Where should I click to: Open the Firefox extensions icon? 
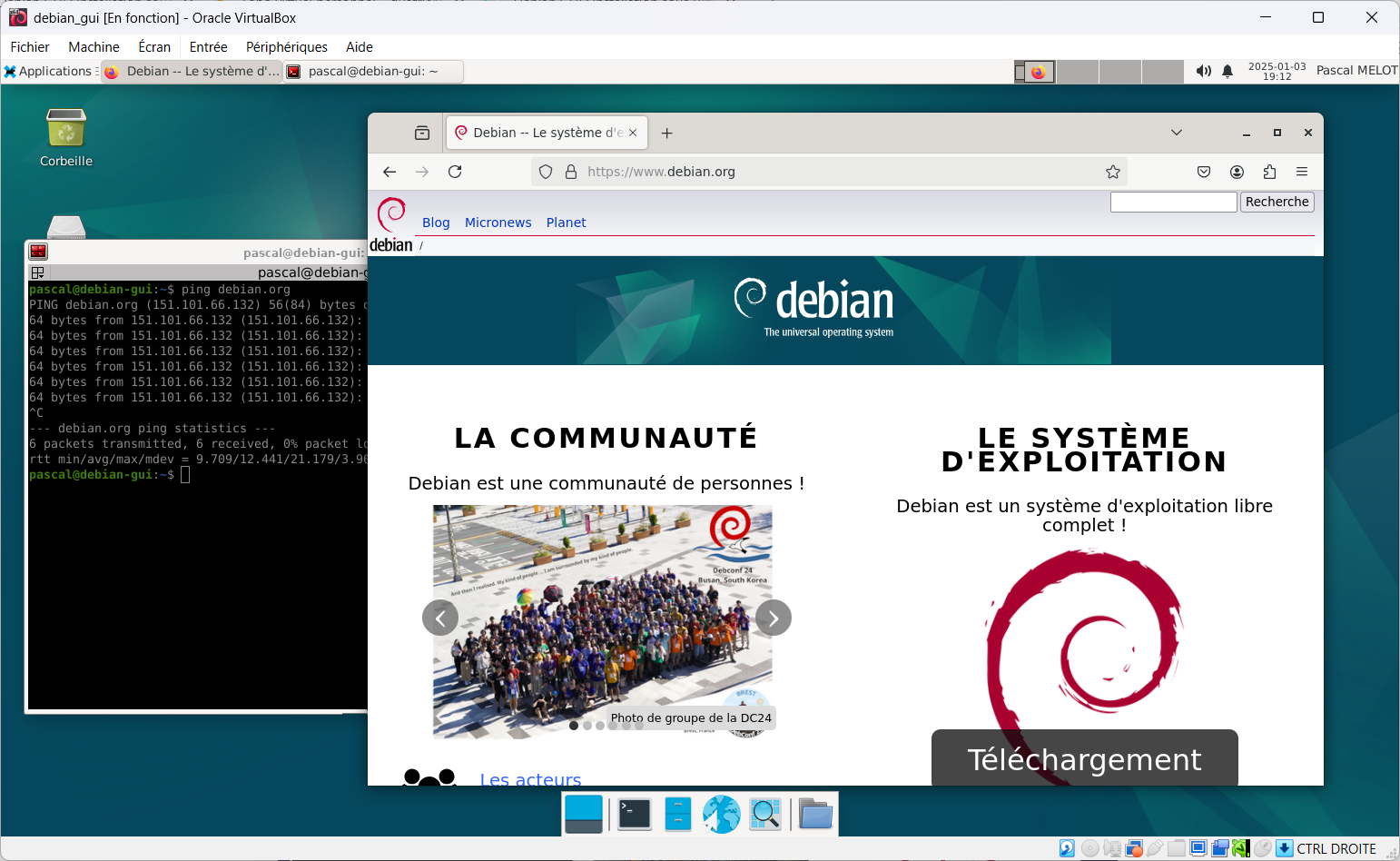pyautogui.click(x=1269, y=172)
